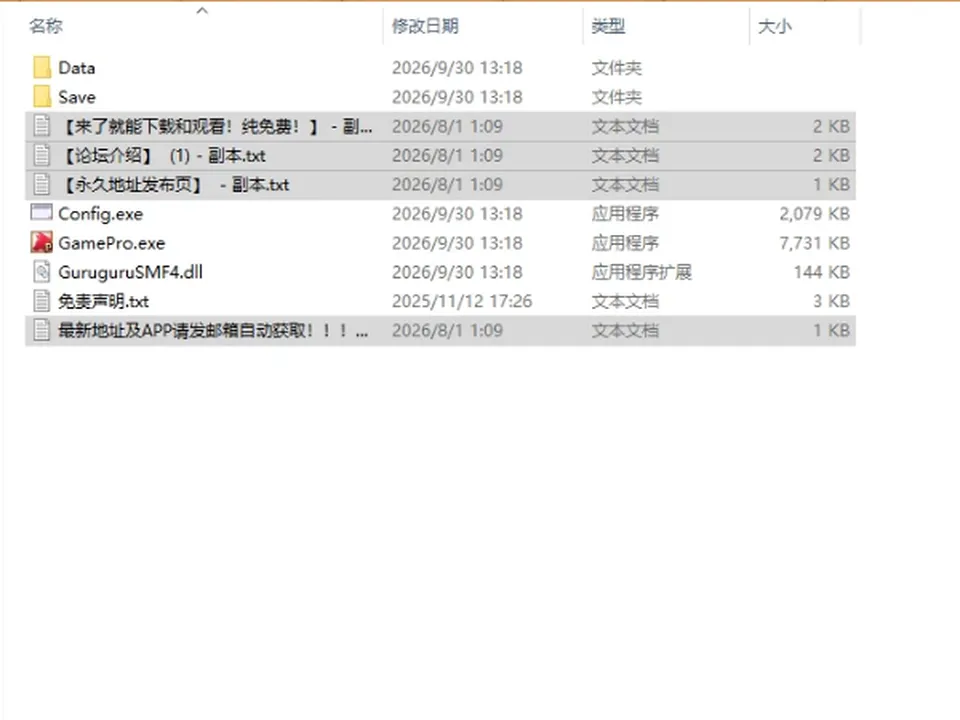960x720 pixels.
Task: Click the GuruguruSMF4.dll file icon
Action: (42, 272)
